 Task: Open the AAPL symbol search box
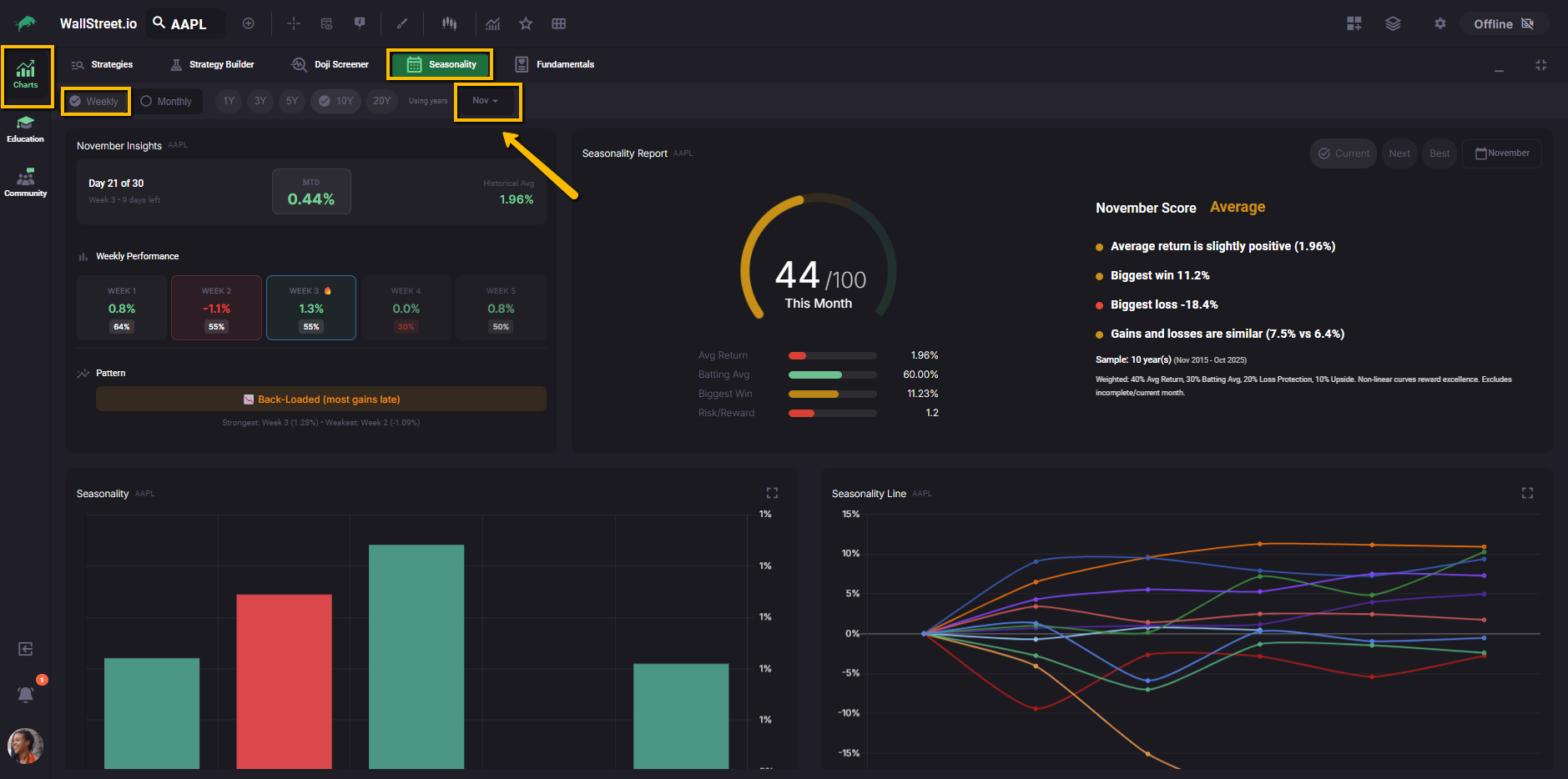coord(186,23)
